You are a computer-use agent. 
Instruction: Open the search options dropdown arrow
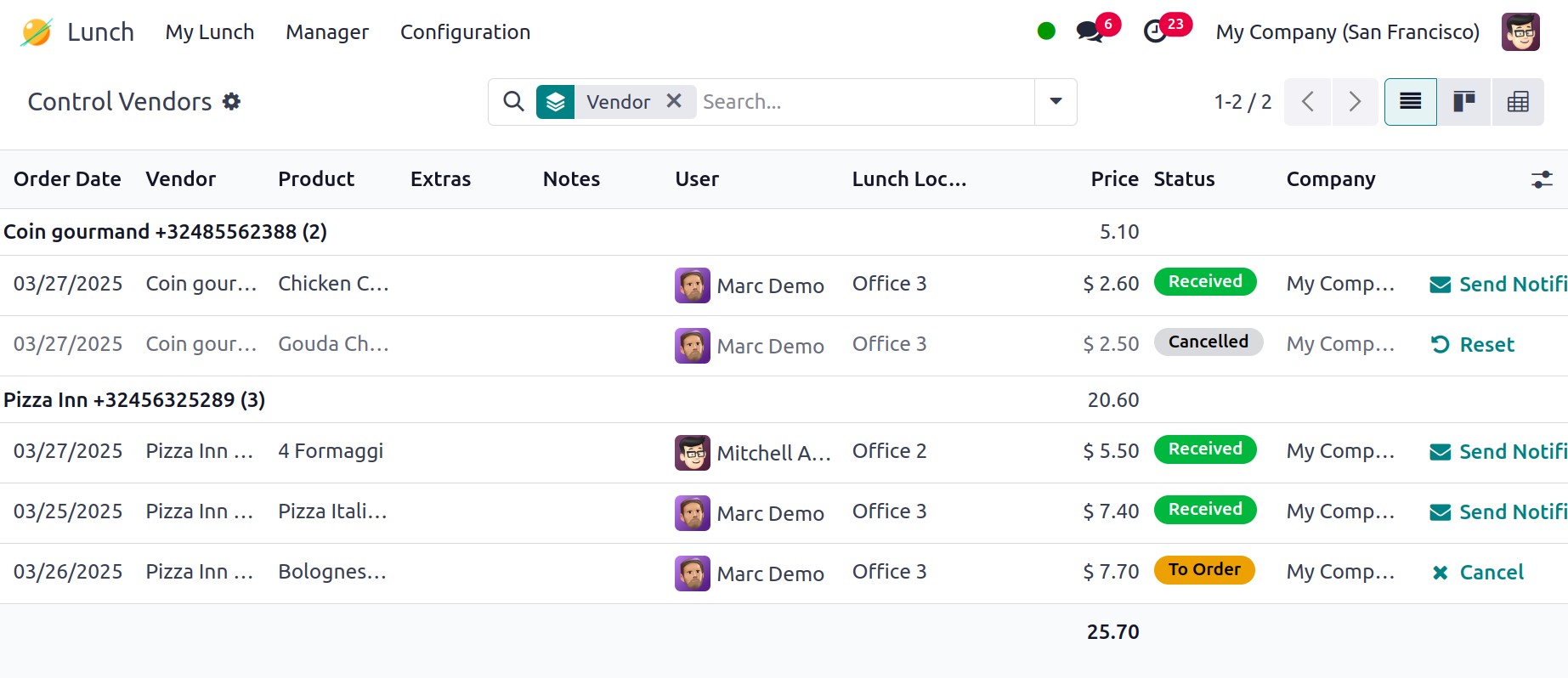pyautogui.click(x=1056, y=102)
